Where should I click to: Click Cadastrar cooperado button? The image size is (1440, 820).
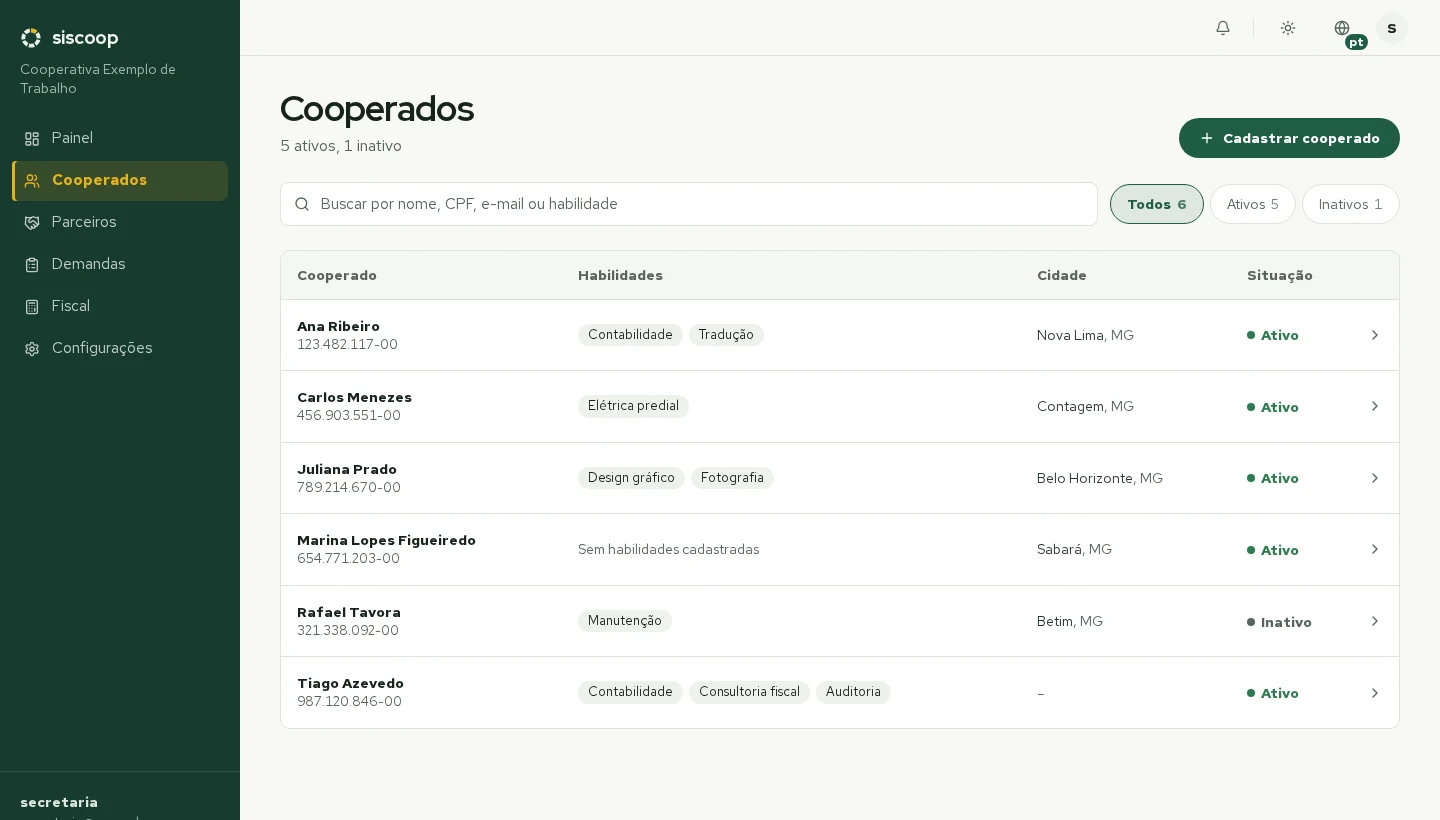[x=1289, y=138]
